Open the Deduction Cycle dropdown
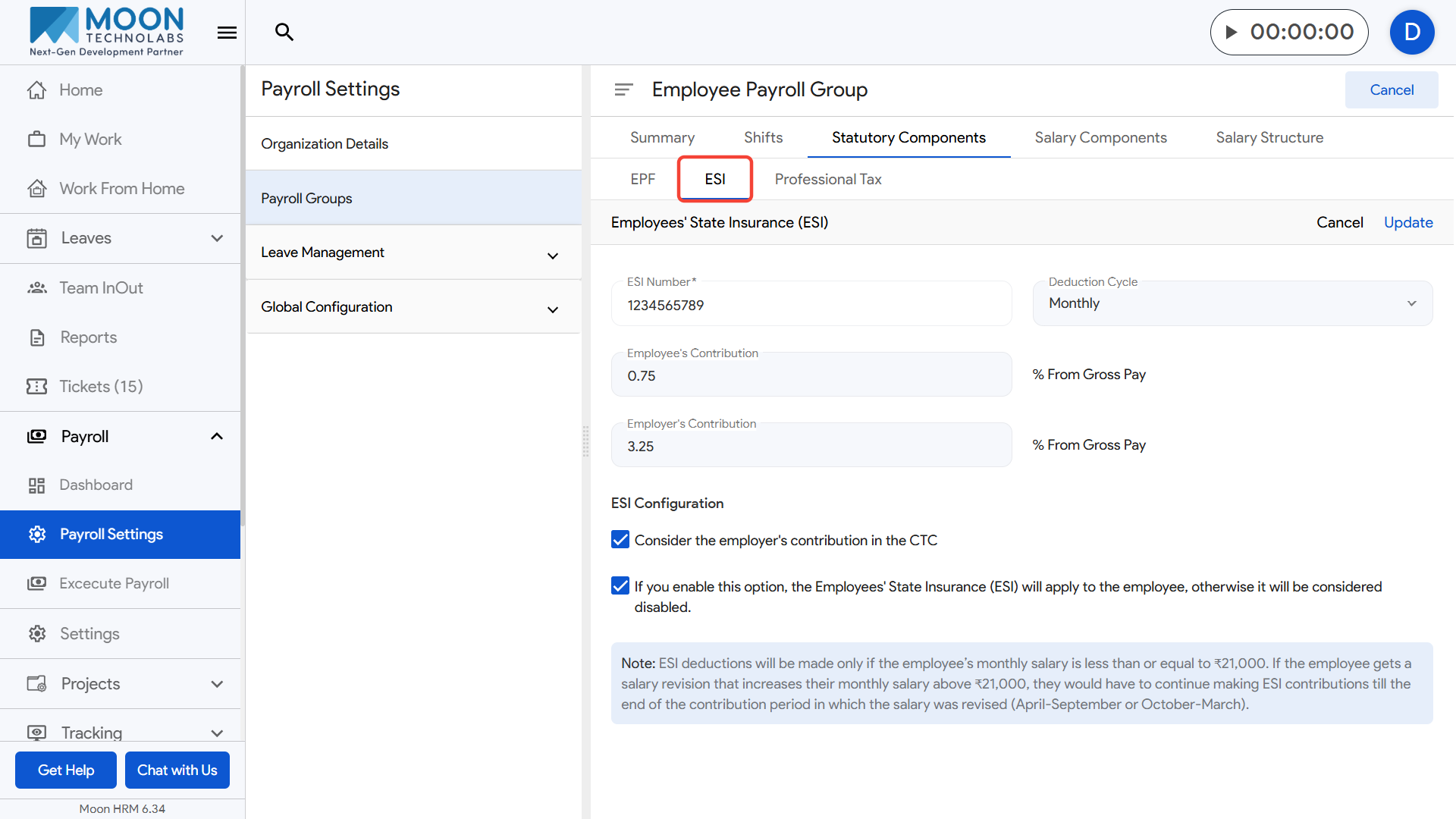1456x819 pixels. (1232, 303)
